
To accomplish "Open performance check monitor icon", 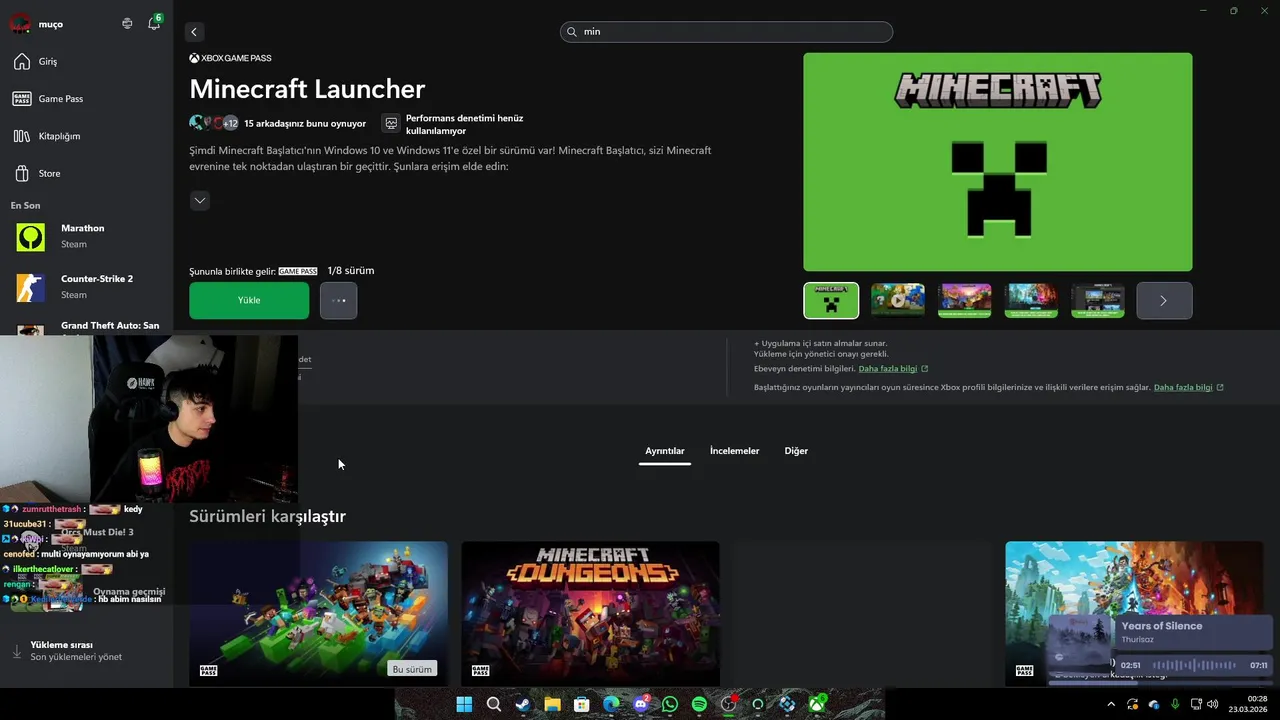I will pos(391,124).
